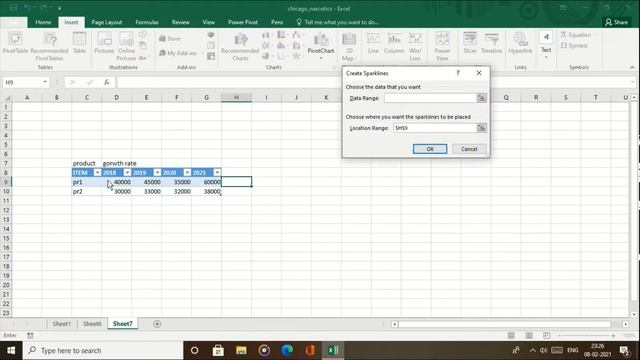
Task: Select cell containing 38000
Action: pyautogui.click(x=206, y=191)
